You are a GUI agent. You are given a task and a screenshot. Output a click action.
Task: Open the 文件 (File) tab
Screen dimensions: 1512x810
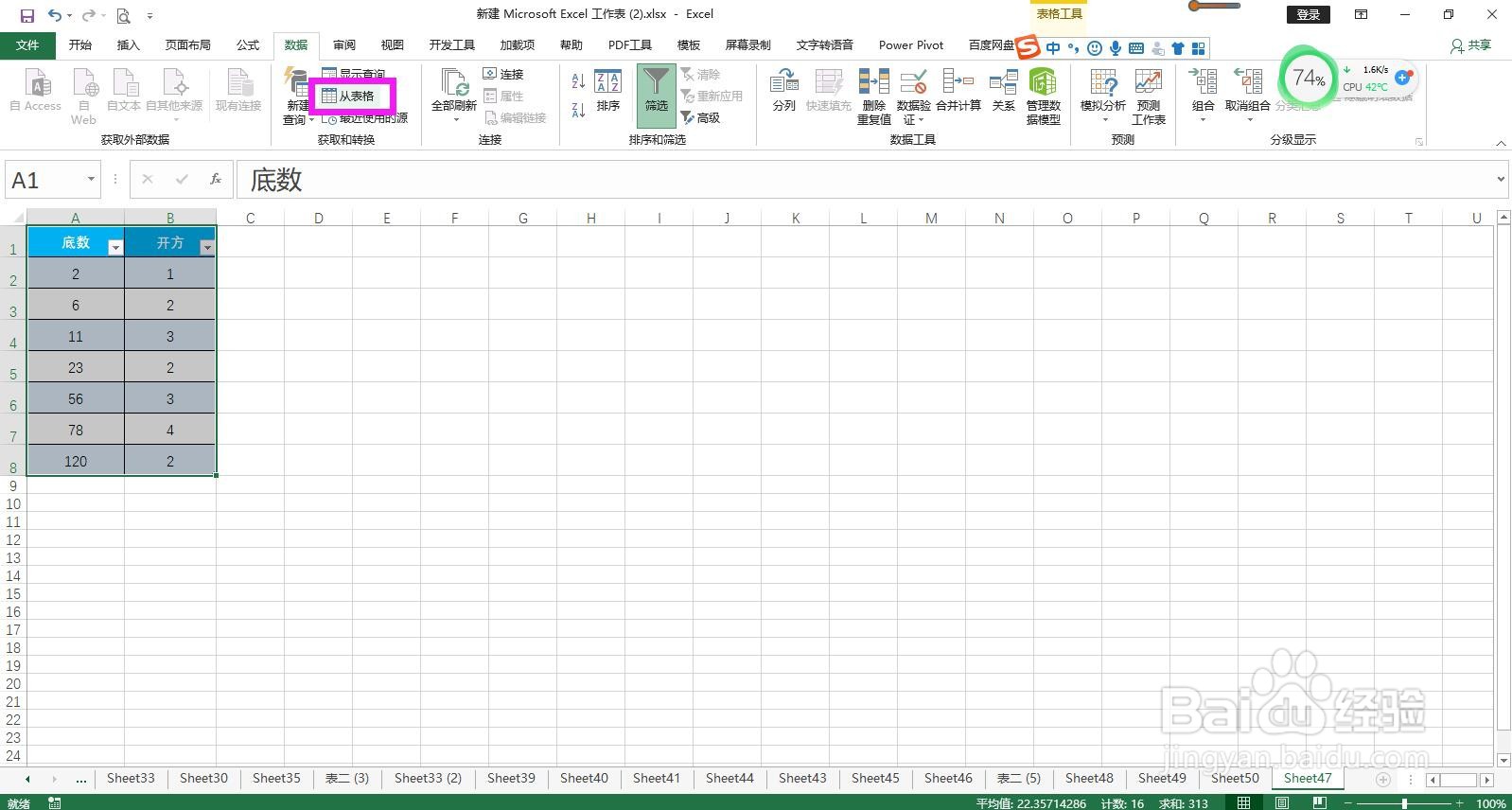pyautogui.click(x=27, y=44)
